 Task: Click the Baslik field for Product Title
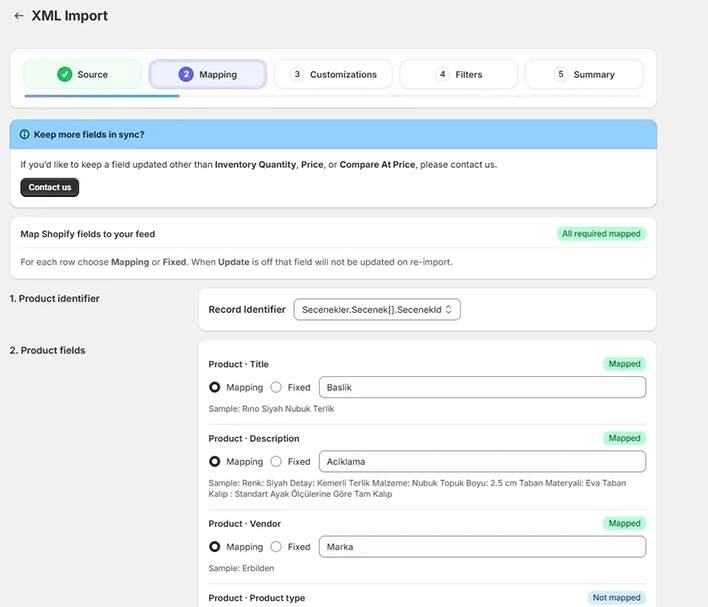pos(482,387)
